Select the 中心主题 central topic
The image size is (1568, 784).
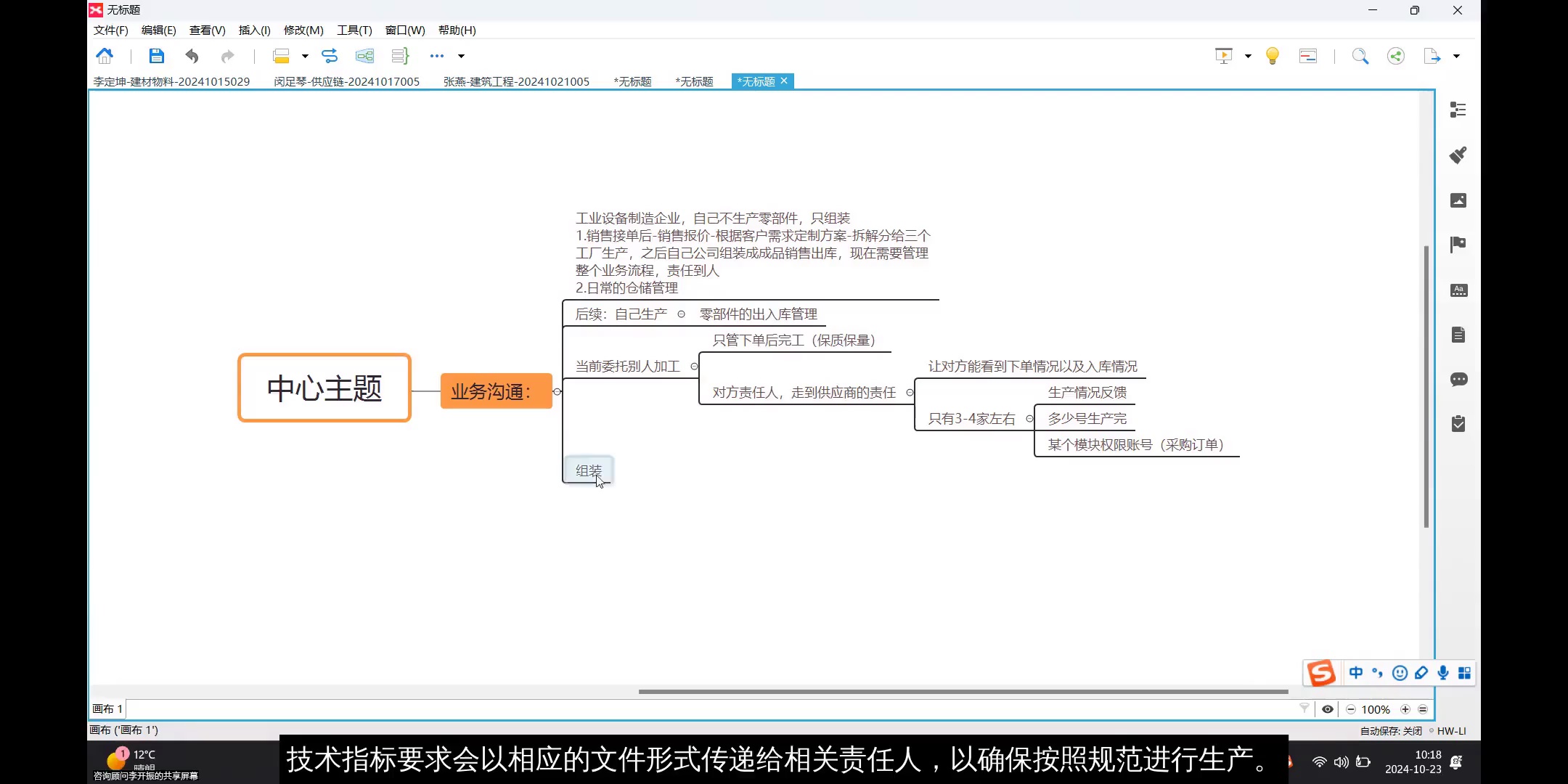coord(324,388)
